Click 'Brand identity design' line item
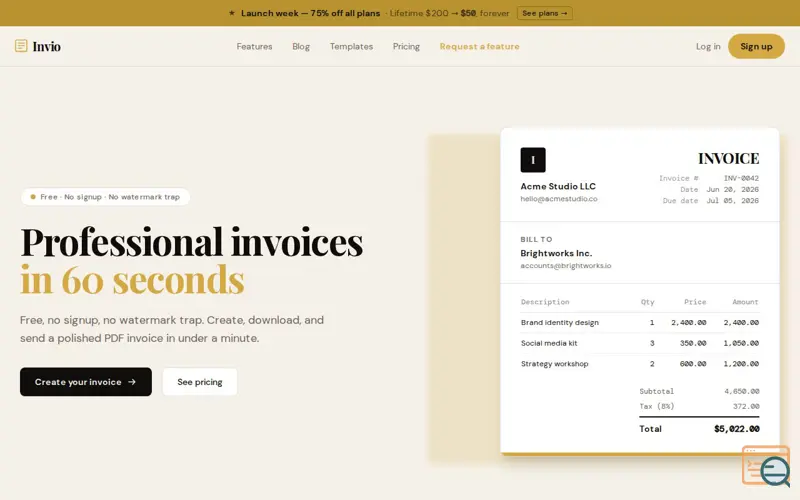800x500 pixels. (x=560, y=322)
